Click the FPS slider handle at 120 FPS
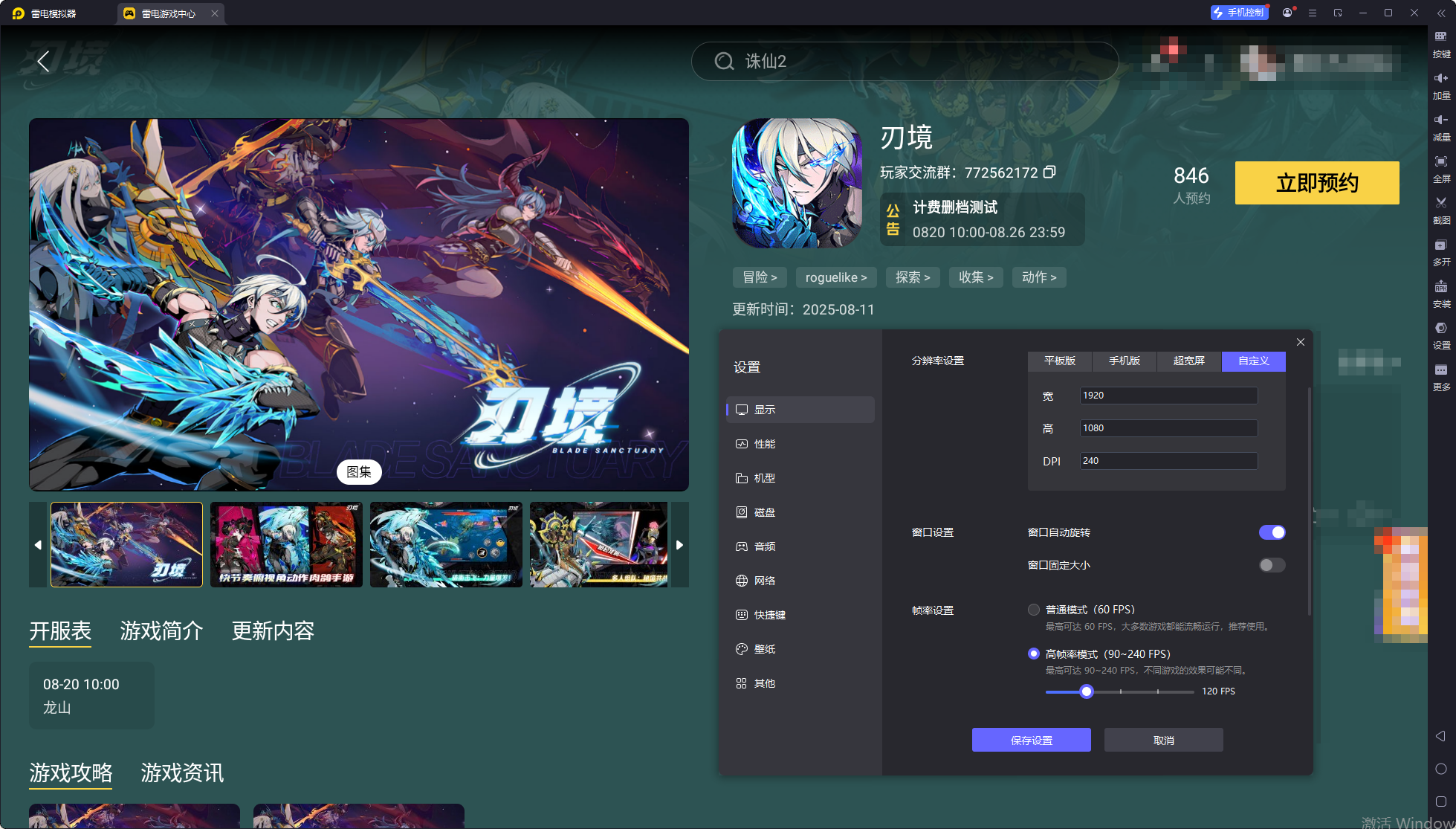 coord(1087,691)
